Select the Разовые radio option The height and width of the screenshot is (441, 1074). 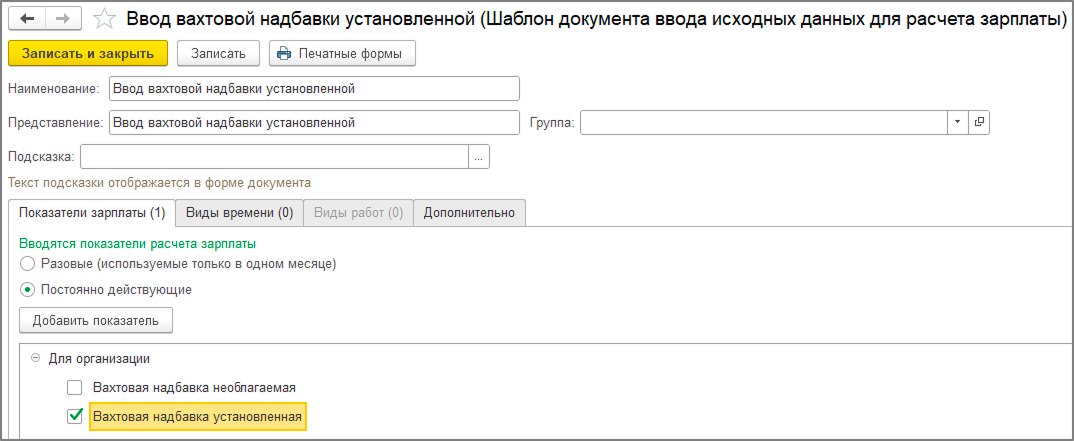click(x=28, y=265)
